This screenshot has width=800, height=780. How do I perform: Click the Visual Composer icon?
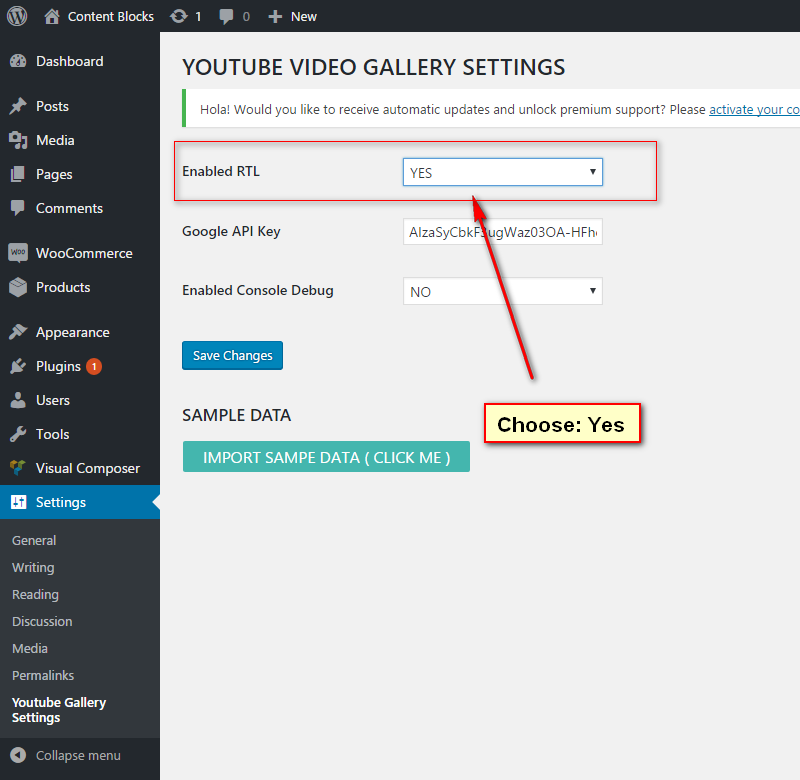18,468
